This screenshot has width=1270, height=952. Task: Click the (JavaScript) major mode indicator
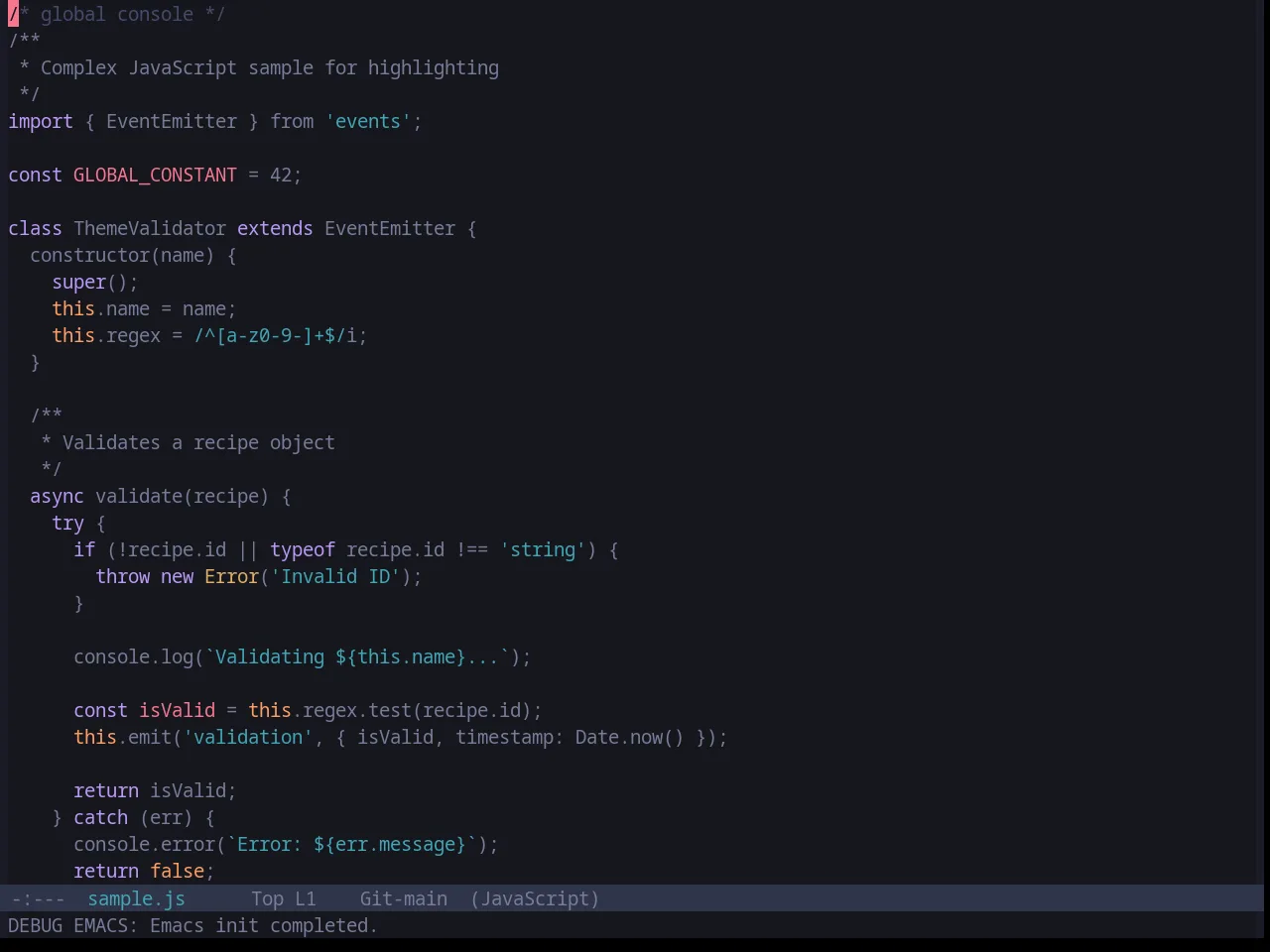pos(535,898)
